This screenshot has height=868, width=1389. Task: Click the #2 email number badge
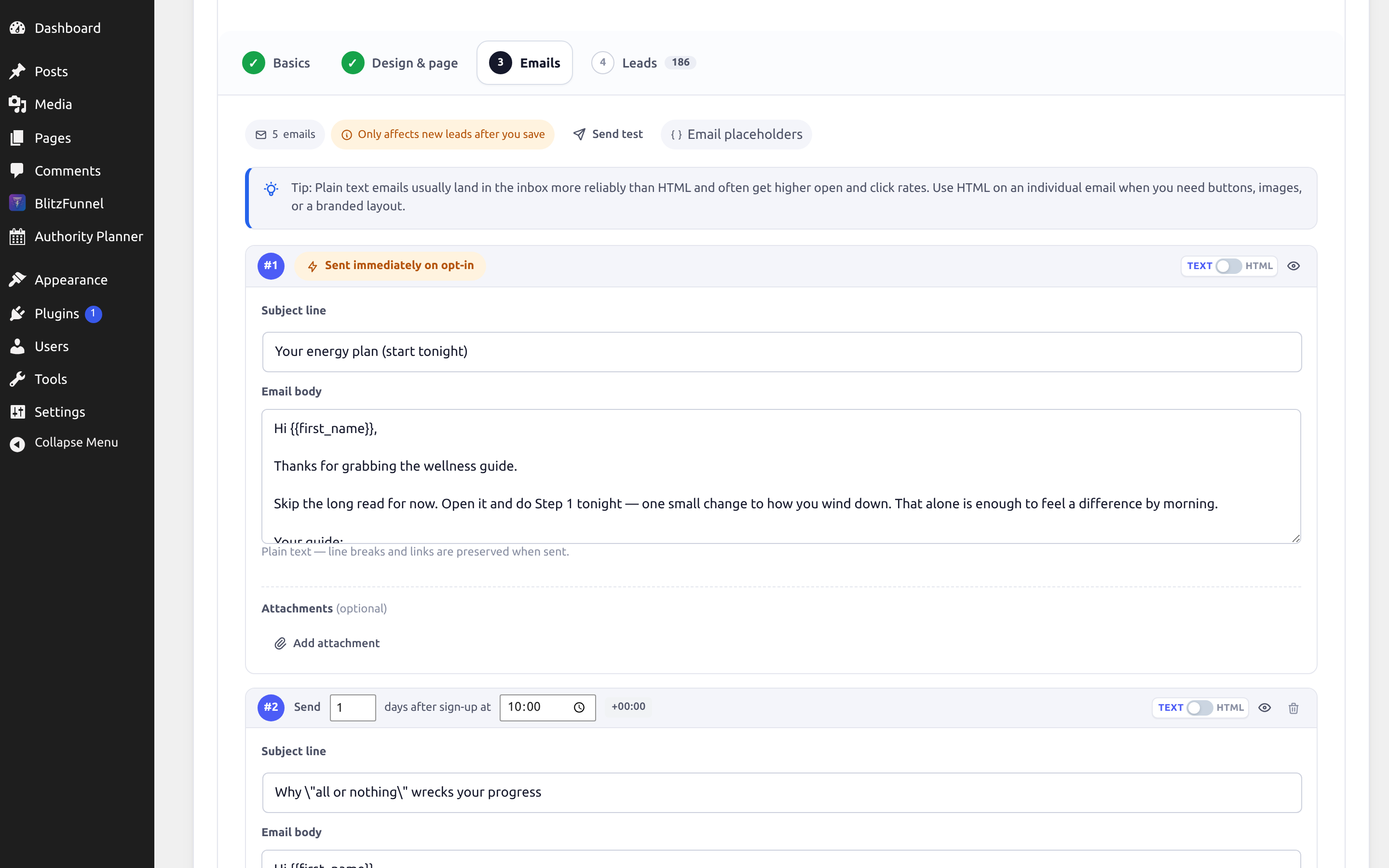271,707
